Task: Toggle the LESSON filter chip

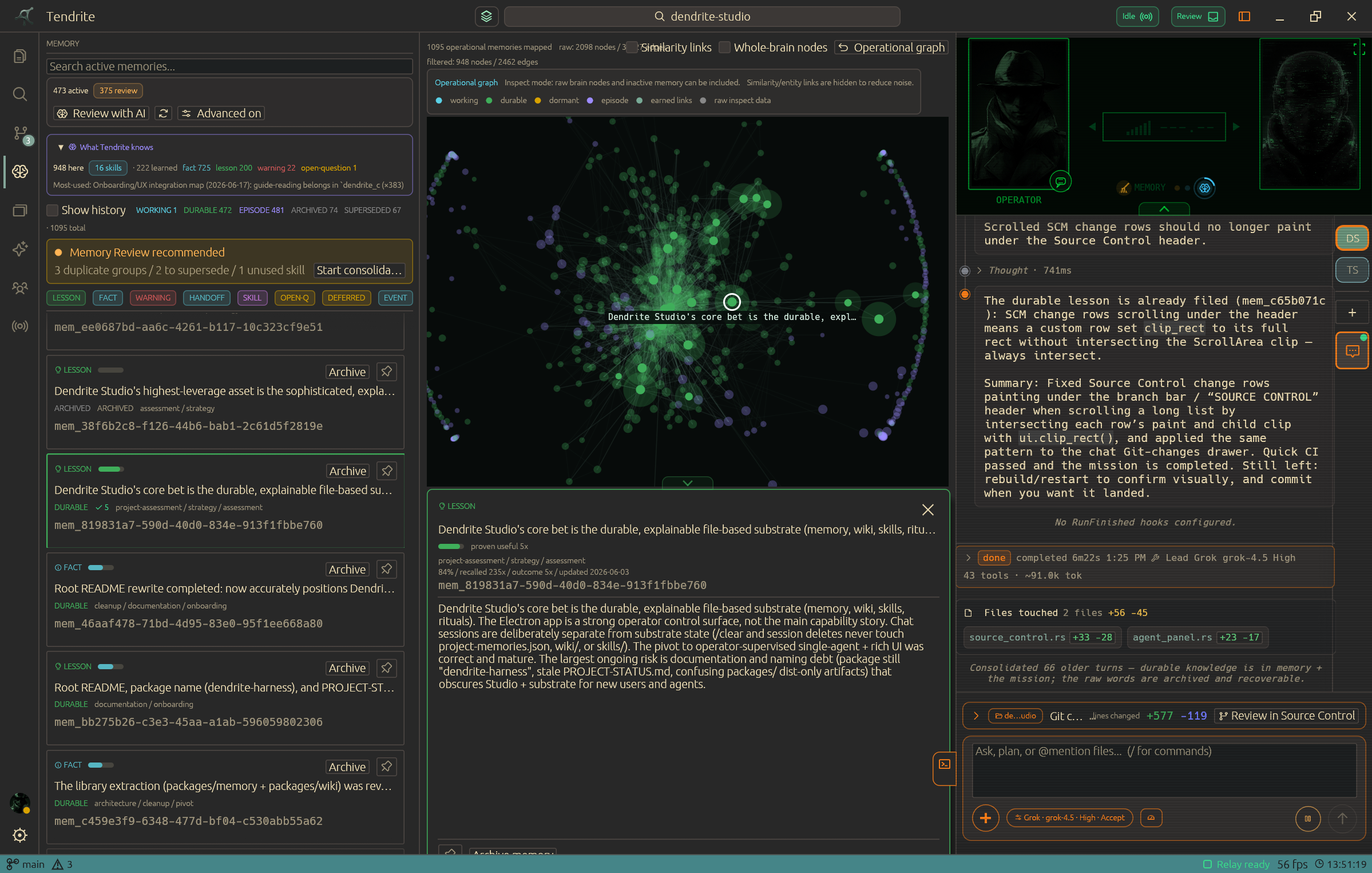Action: click(x=66, y=298)
